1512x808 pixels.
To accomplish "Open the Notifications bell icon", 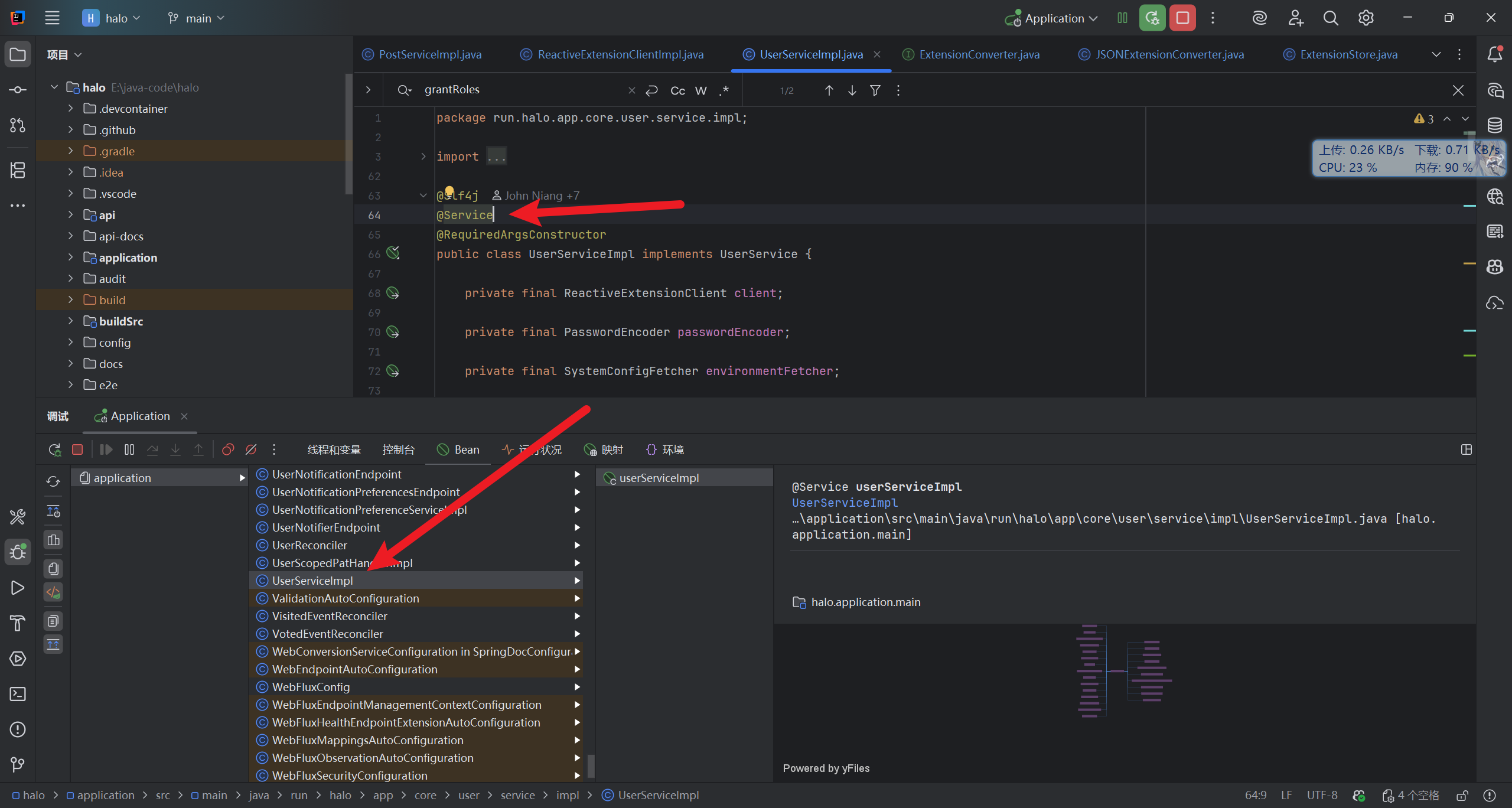I will tap(1494, 54).
